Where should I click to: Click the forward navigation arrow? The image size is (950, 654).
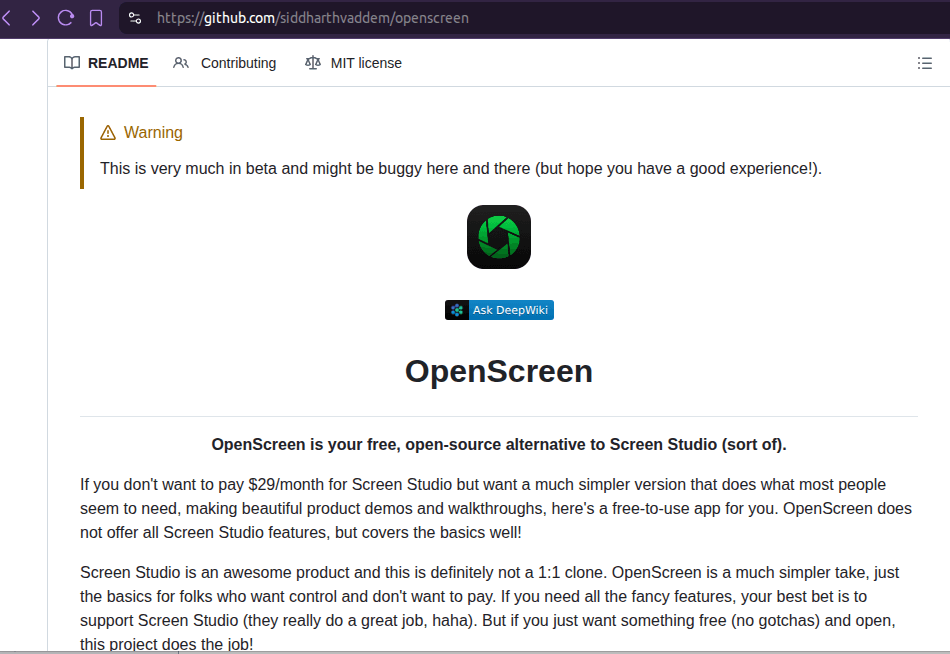point(36,17)
